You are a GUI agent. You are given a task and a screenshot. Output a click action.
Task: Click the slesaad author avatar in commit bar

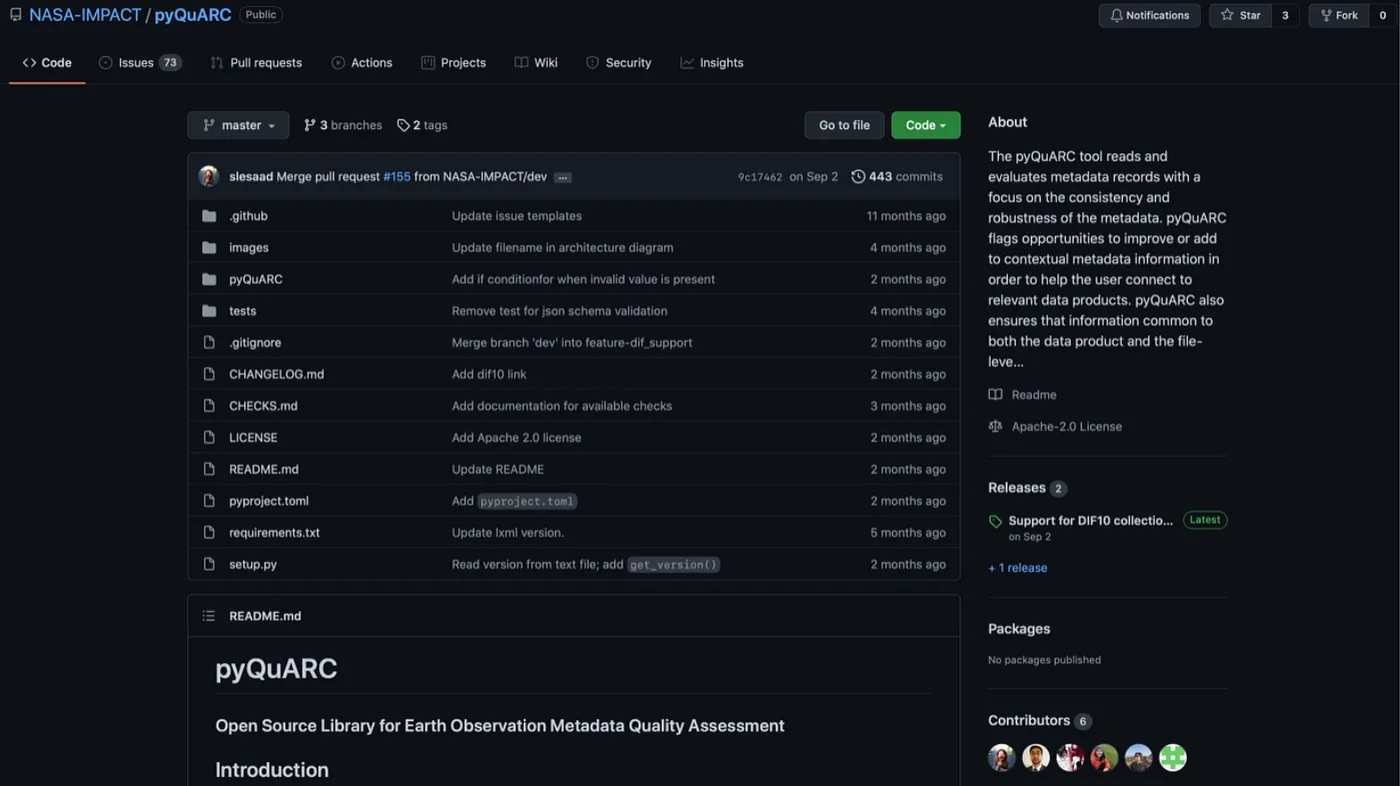tap(209, 176)
